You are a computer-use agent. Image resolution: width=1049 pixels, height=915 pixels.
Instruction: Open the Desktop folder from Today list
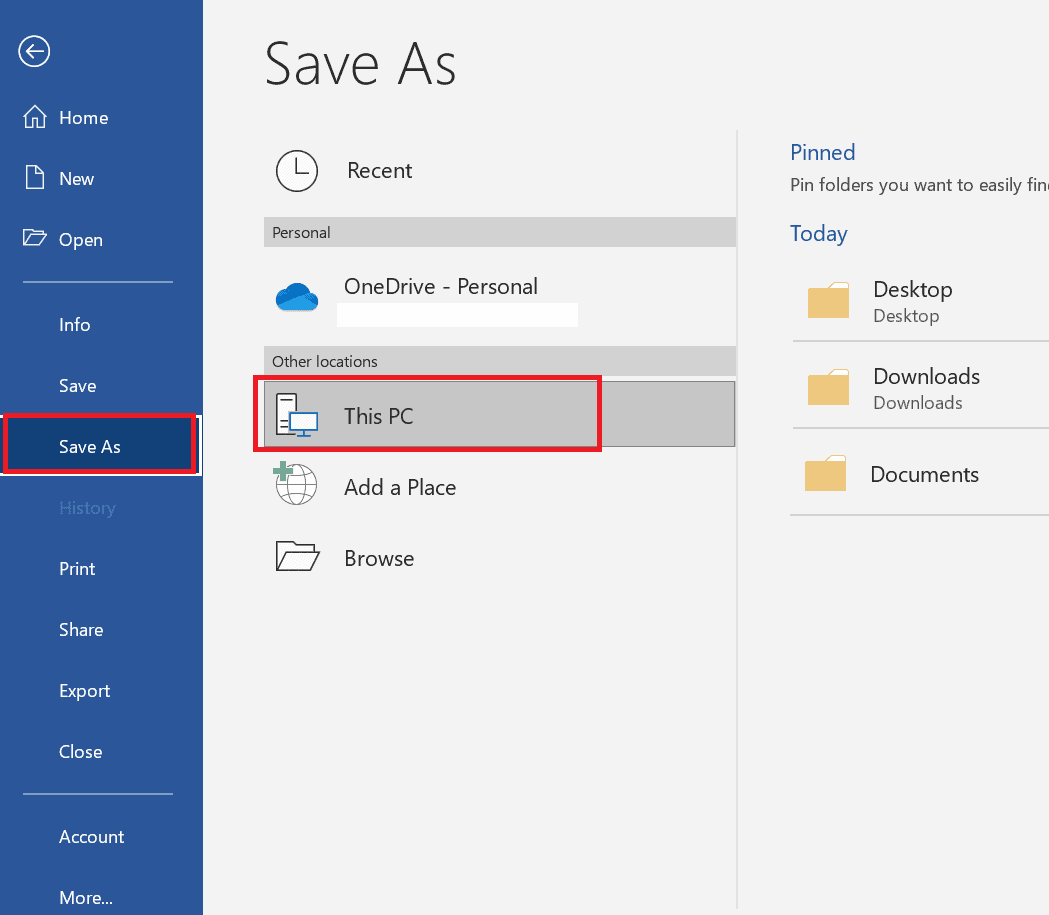(828, 300)
